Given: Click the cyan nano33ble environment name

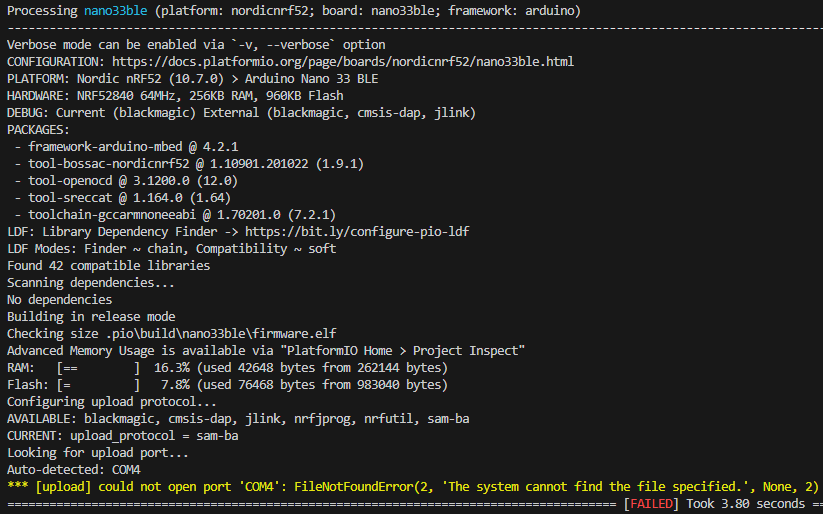Looking at the screenshot, I should click(115, 11).
